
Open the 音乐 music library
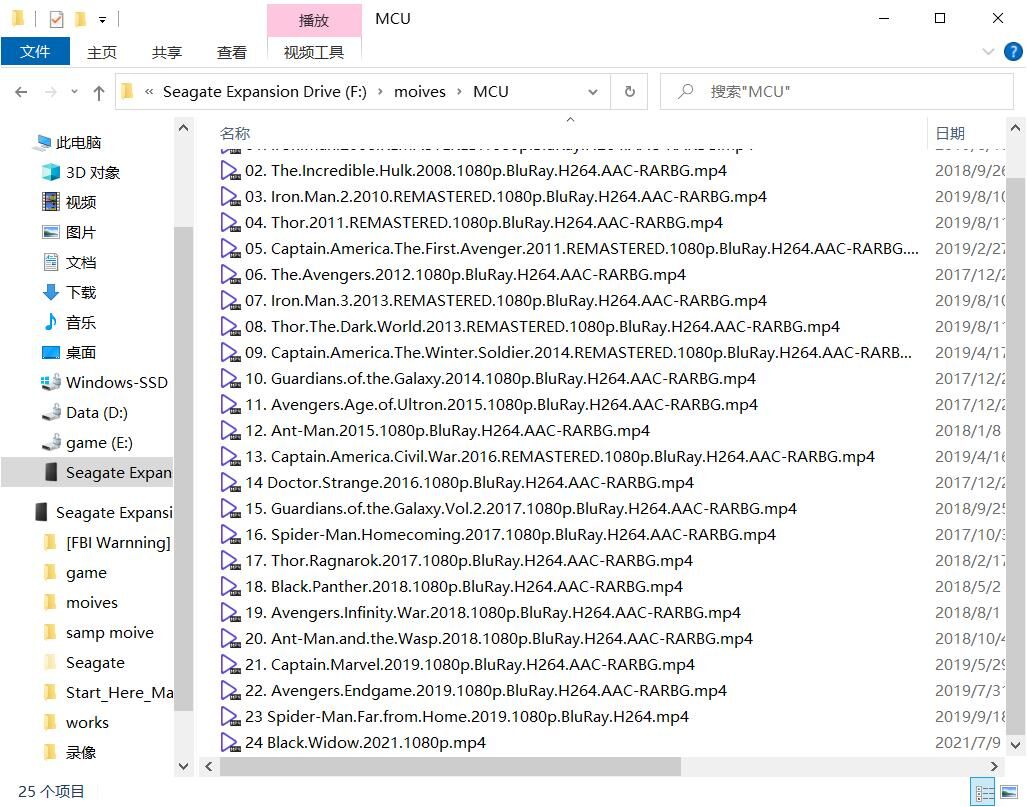[x=80, y=322]
